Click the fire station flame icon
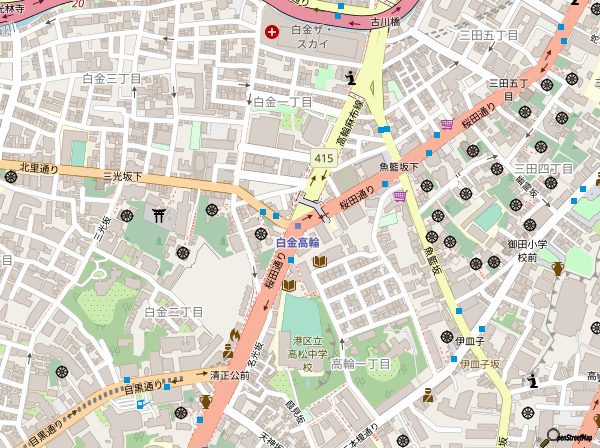600x448 pixels. tap(234, 335)
